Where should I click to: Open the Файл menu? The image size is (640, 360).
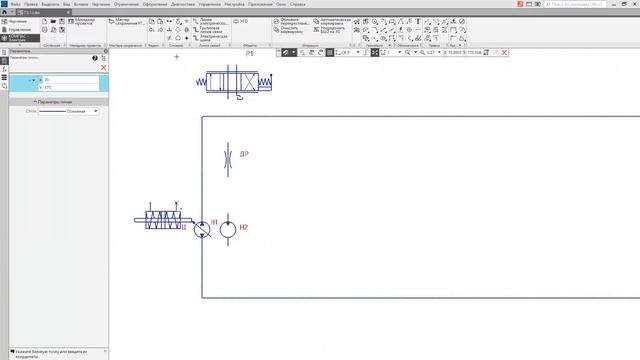coord(16,4)
